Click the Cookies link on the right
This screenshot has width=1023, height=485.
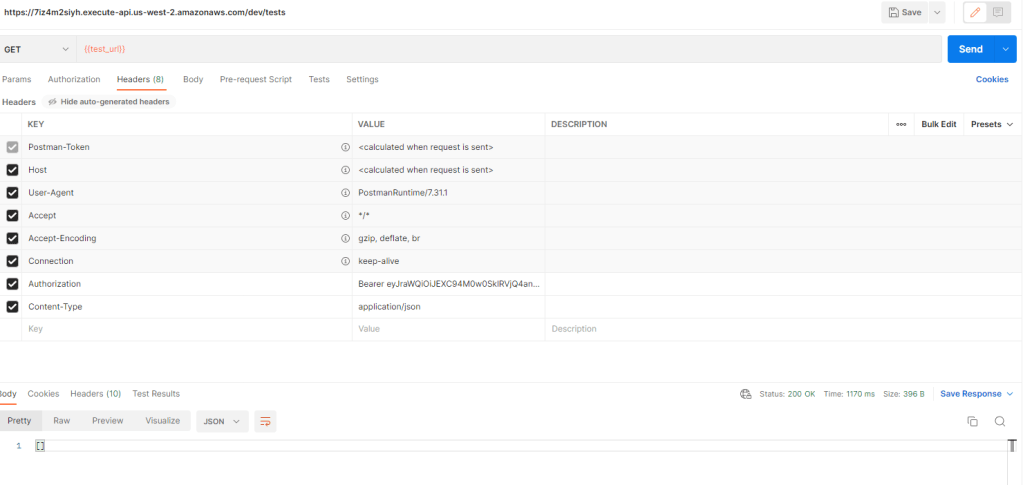click(x=991, y=79)
